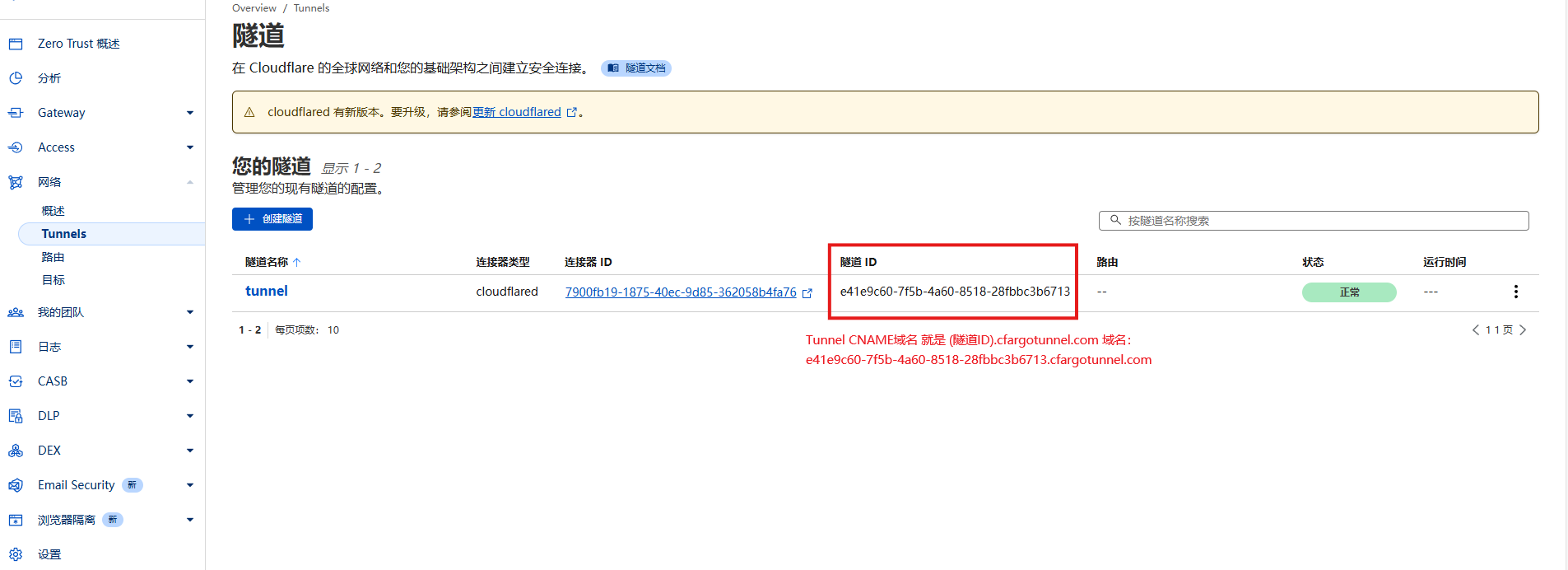Image resolution: width=1568 pixels, height=570 pixels.
Task: Click the 创建隧道 button
Action: point(272,219)
